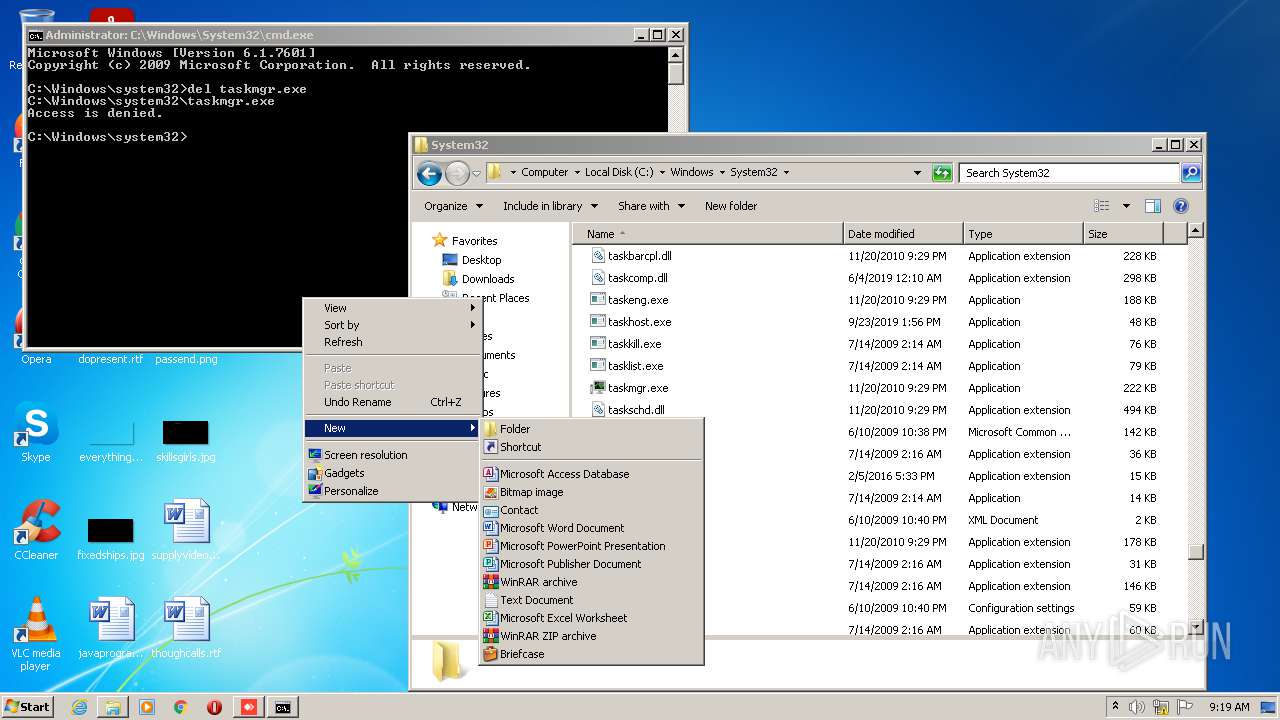Create new WinRAR ZIP archive

click(592, 636)
